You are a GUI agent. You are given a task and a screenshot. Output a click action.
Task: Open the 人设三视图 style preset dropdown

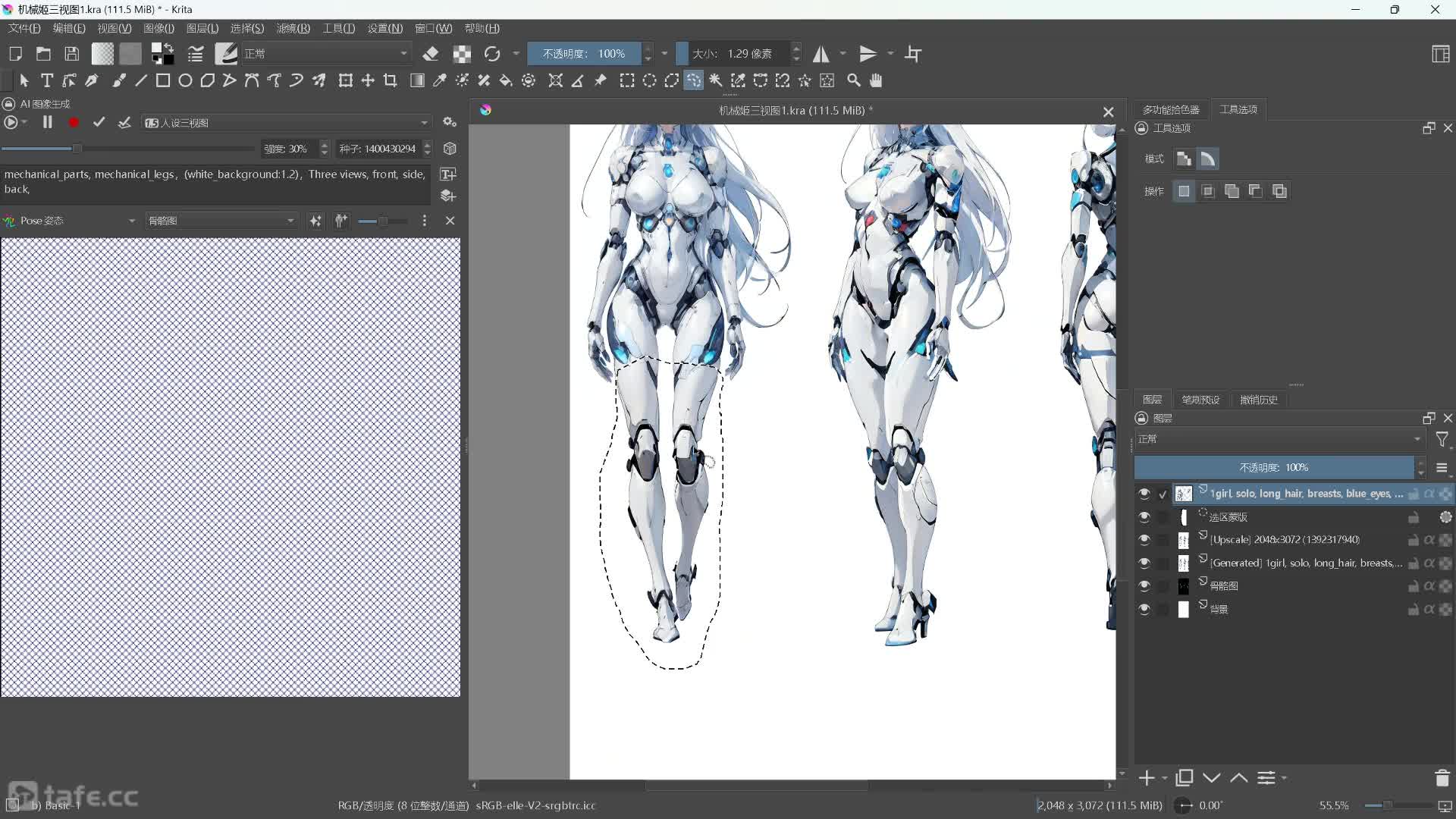coord(287,123)
